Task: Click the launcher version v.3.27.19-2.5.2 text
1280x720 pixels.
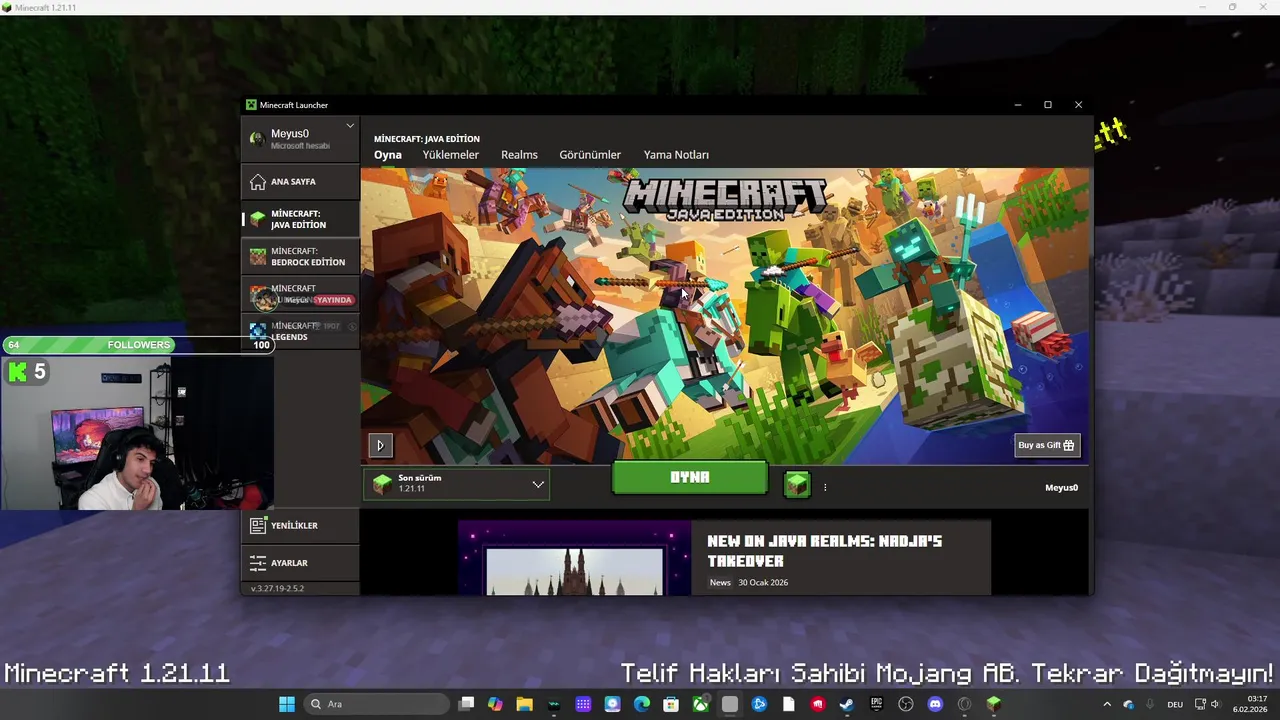Action: pos(277,588)
